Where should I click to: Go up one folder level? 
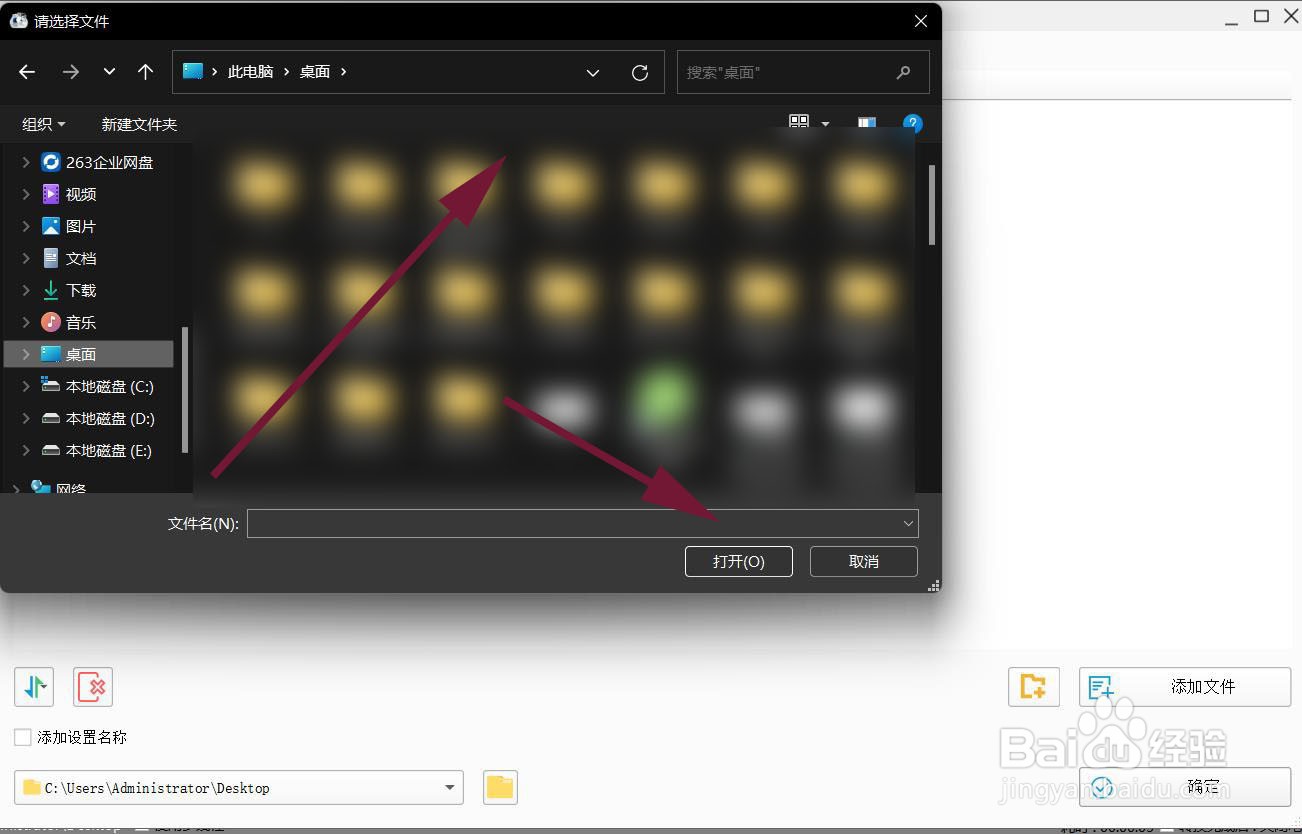pos(146,72)
